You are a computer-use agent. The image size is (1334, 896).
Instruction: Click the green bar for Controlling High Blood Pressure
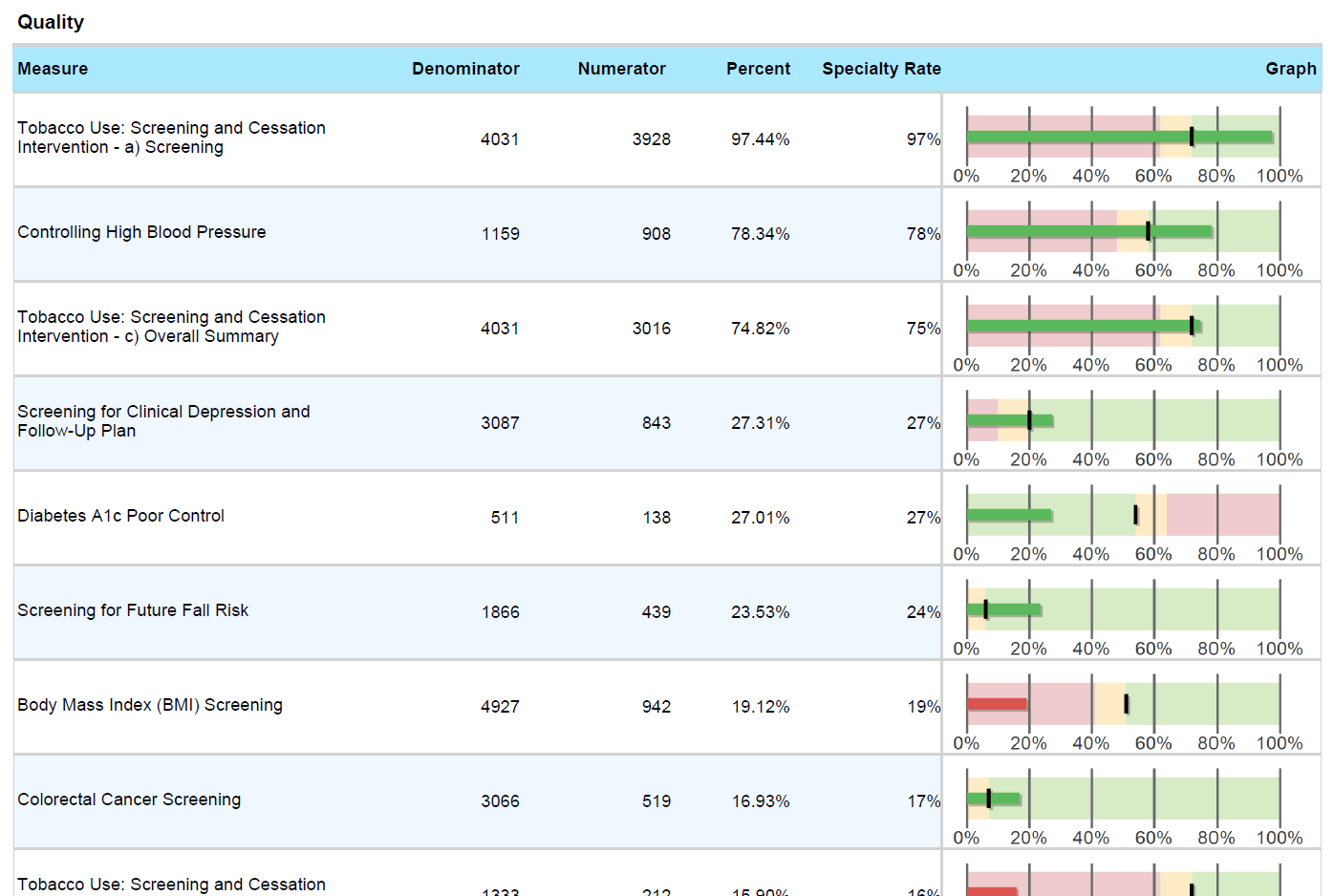1089,229
